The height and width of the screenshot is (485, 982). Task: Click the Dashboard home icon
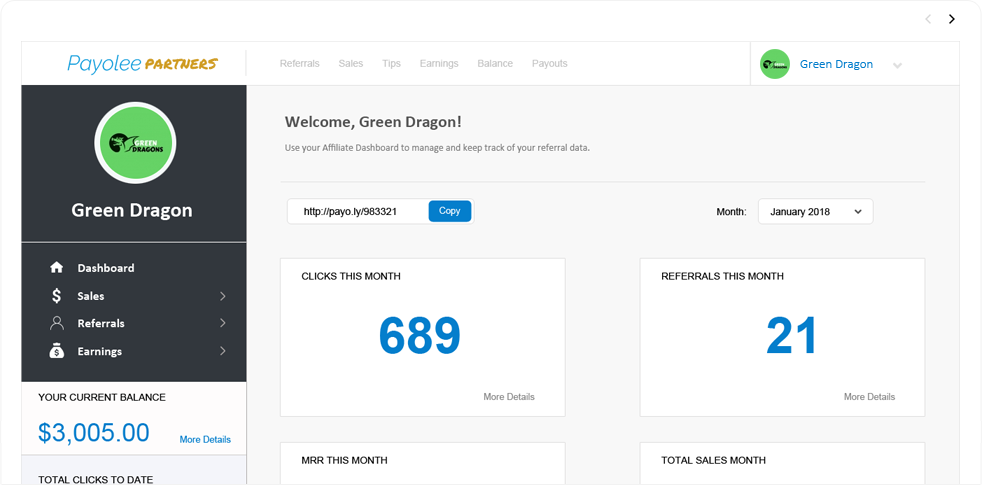pyautogui.click(x=57, y=268)
